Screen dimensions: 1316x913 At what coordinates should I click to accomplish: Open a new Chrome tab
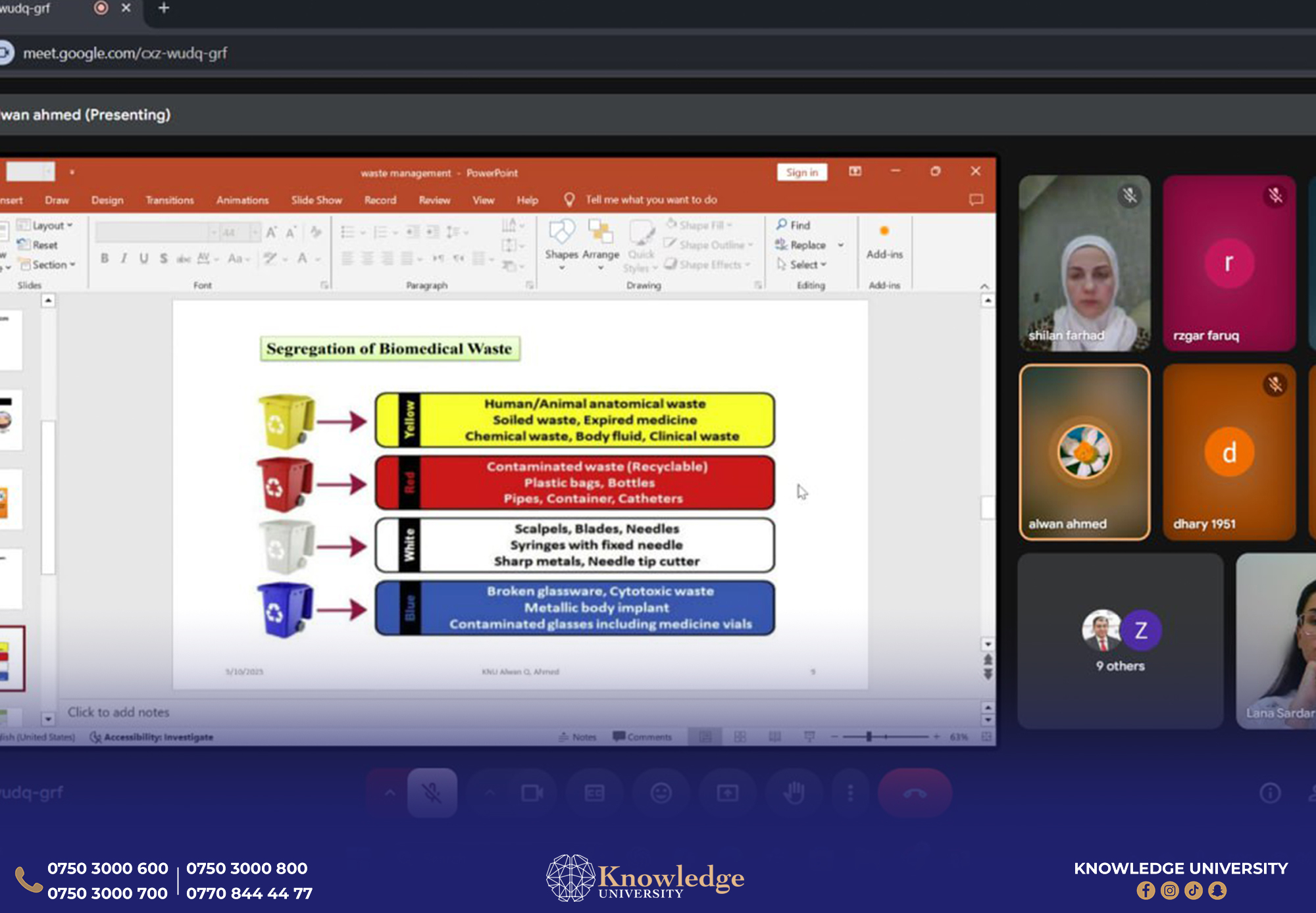pyautogui.click(x=164, y=8)
